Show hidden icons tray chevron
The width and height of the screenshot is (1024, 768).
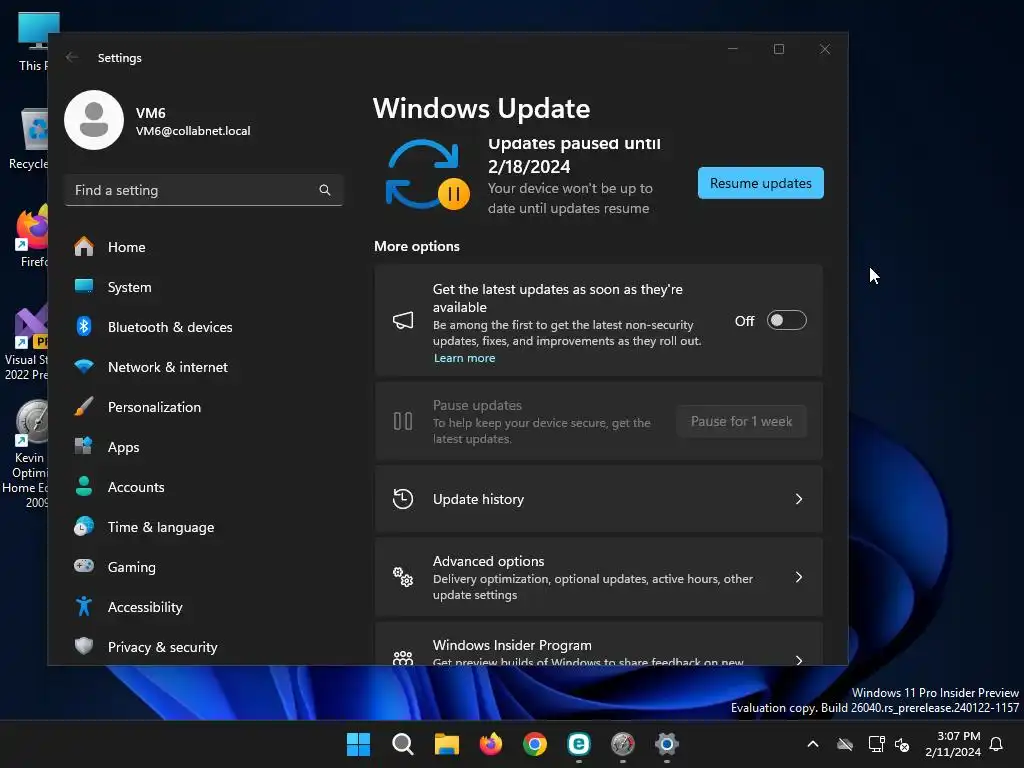813,744
